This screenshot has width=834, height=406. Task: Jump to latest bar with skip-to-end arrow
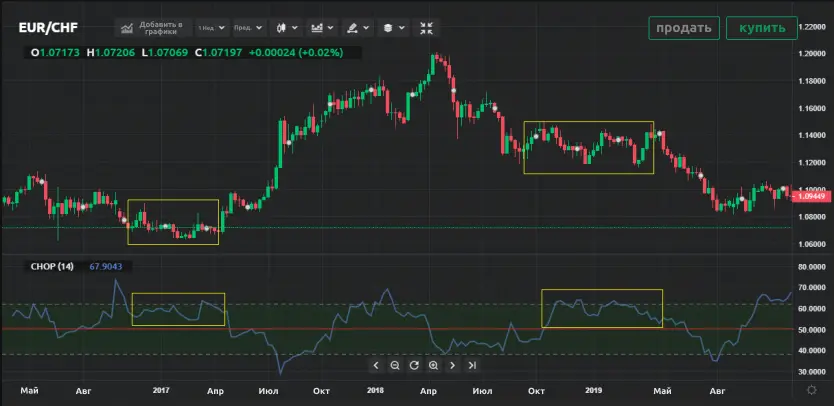pyautogui.click(x=471, y=366)
